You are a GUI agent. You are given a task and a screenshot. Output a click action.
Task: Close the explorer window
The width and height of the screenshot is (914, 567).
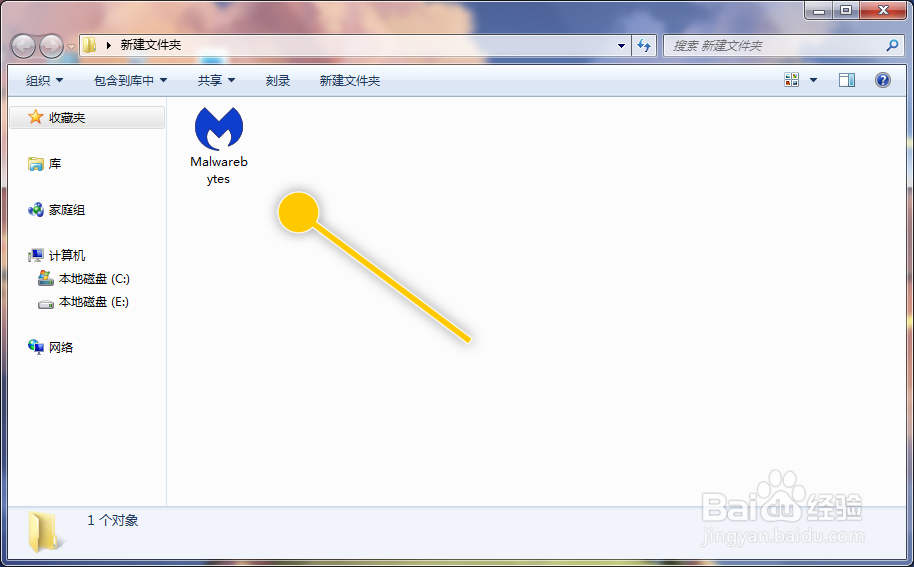883,10
